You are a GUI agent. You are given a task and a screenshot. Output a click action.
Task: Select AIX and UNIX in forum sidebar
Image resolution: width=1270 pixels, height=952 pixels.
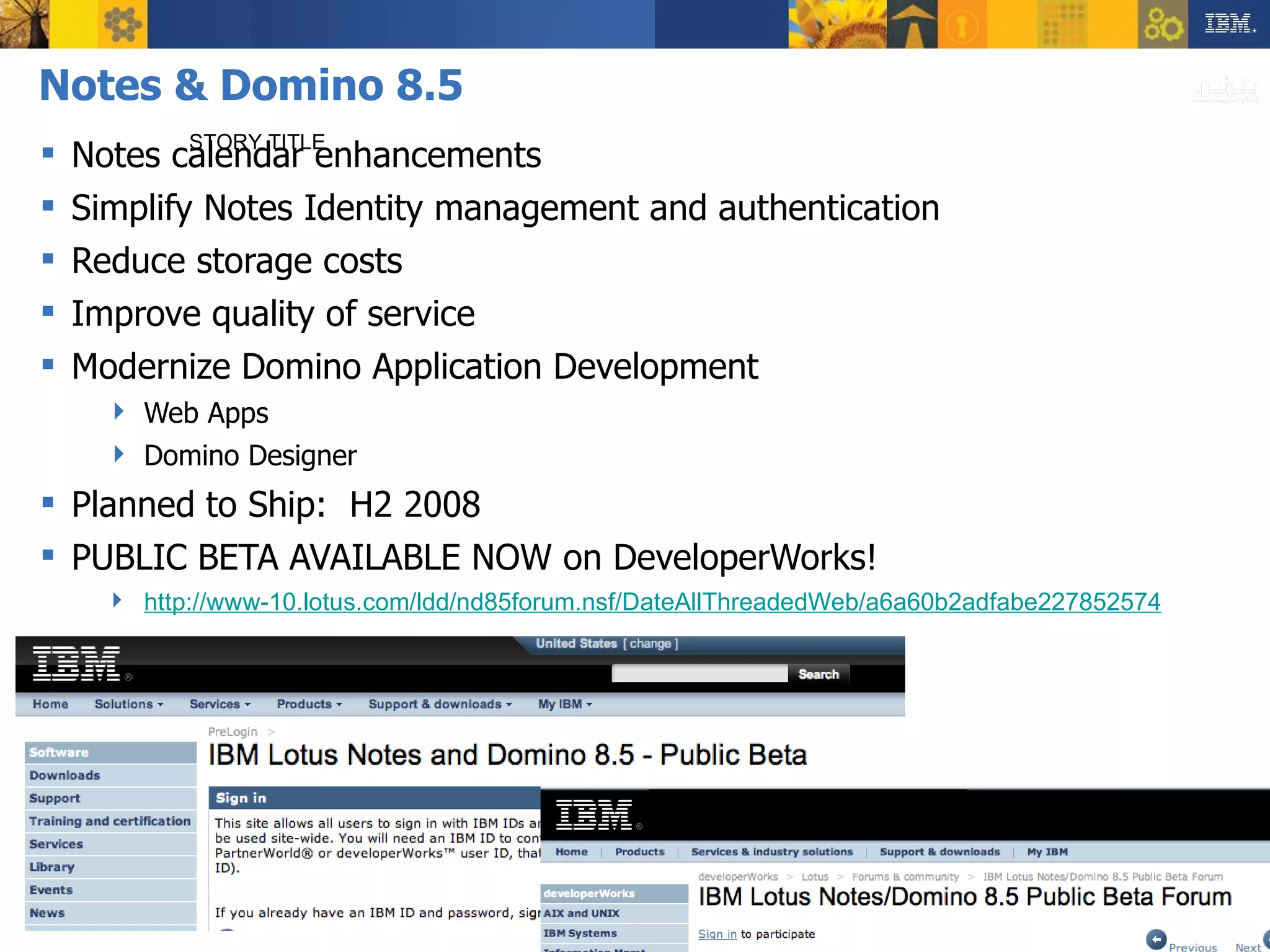pyautogui.click(x=615, y=914)
